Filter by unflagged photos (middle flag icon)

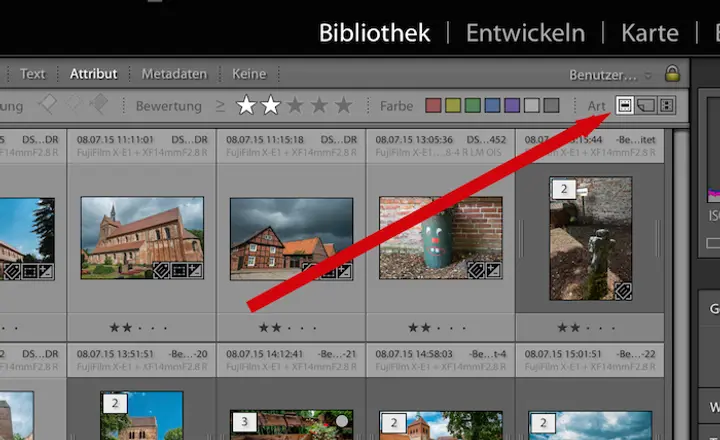click(73, 105)
